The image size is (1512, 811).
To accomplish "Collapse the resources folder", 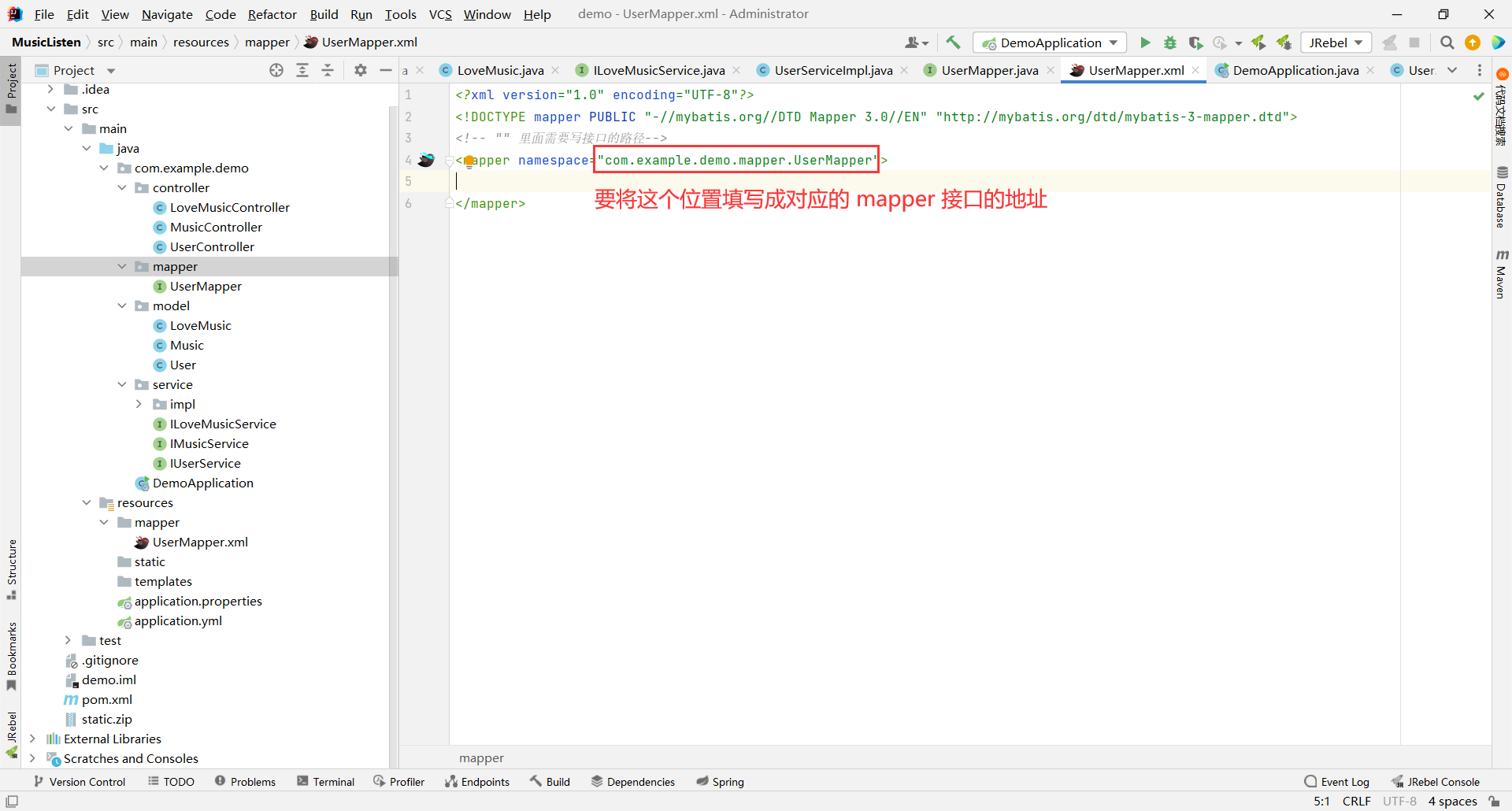I will click(x=87, y=502).
